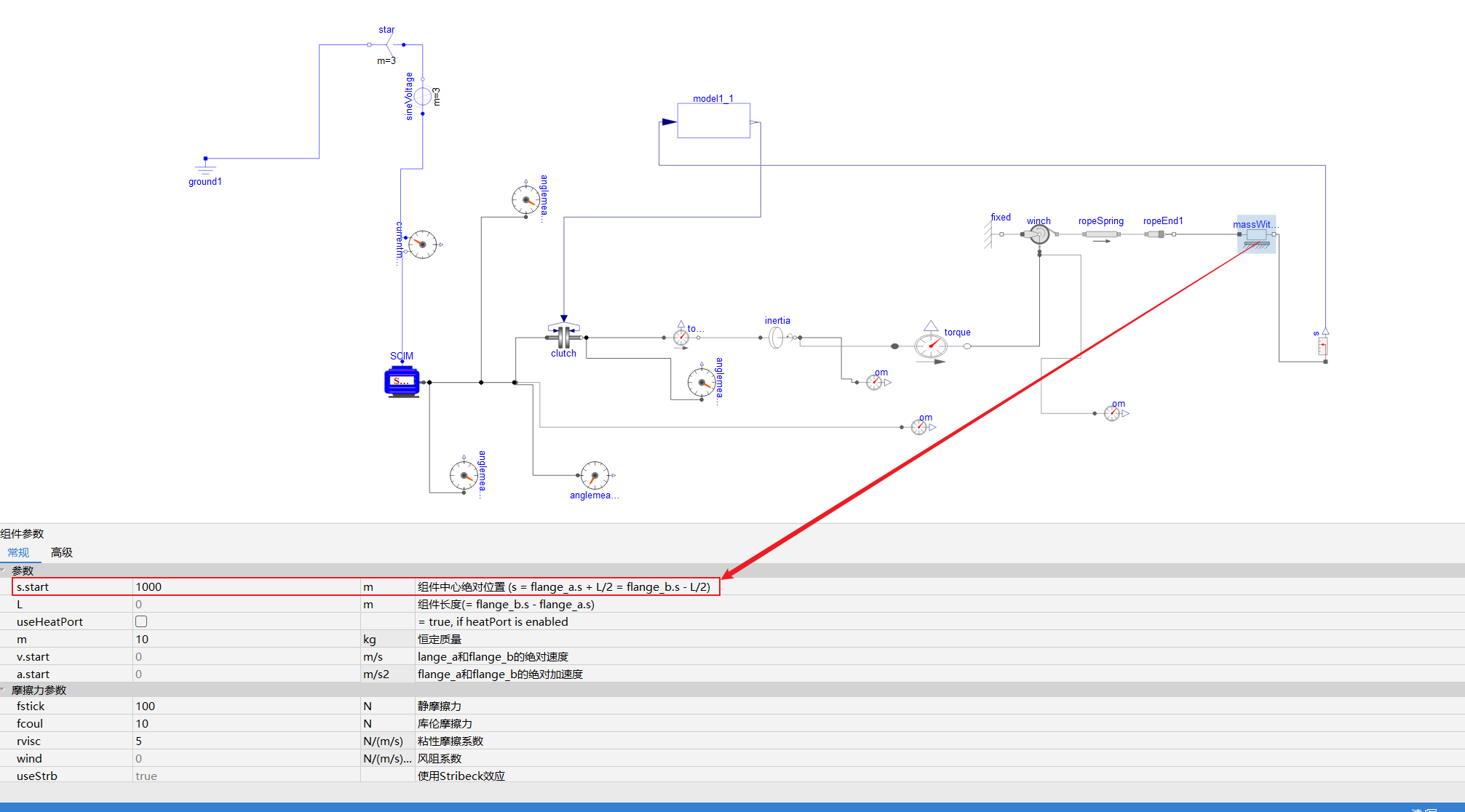Select the torque sensor labeled torque
The image size is (1465, 812).
pyautogui.click(x=931, y=345)
